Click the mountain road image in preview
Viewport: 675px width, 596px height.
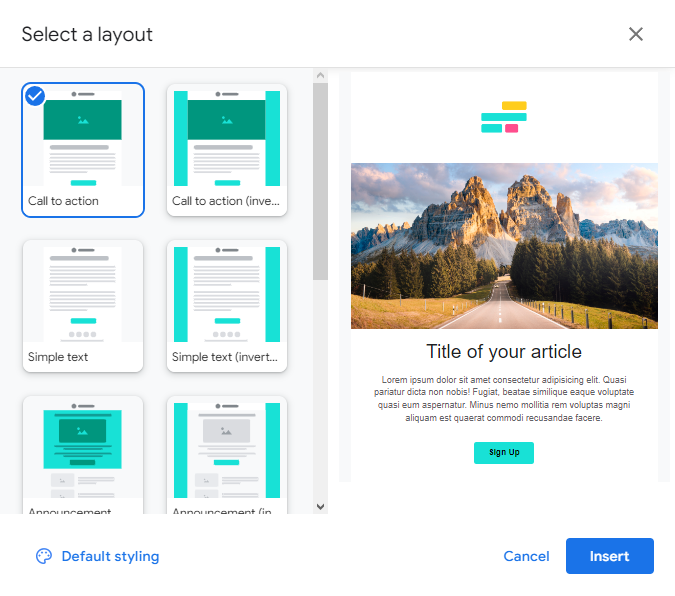pyautogui.click(x=504, y=245)
